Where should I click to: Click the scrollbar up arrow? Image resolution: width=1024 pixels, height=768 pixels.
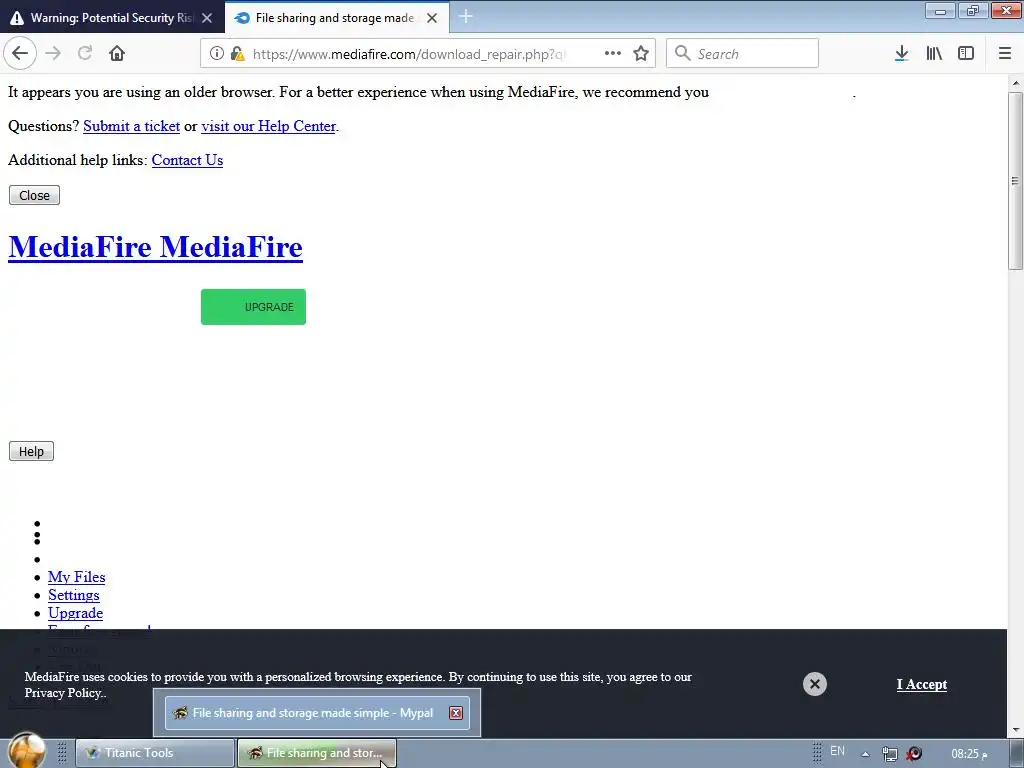[x=1016, y=83]
